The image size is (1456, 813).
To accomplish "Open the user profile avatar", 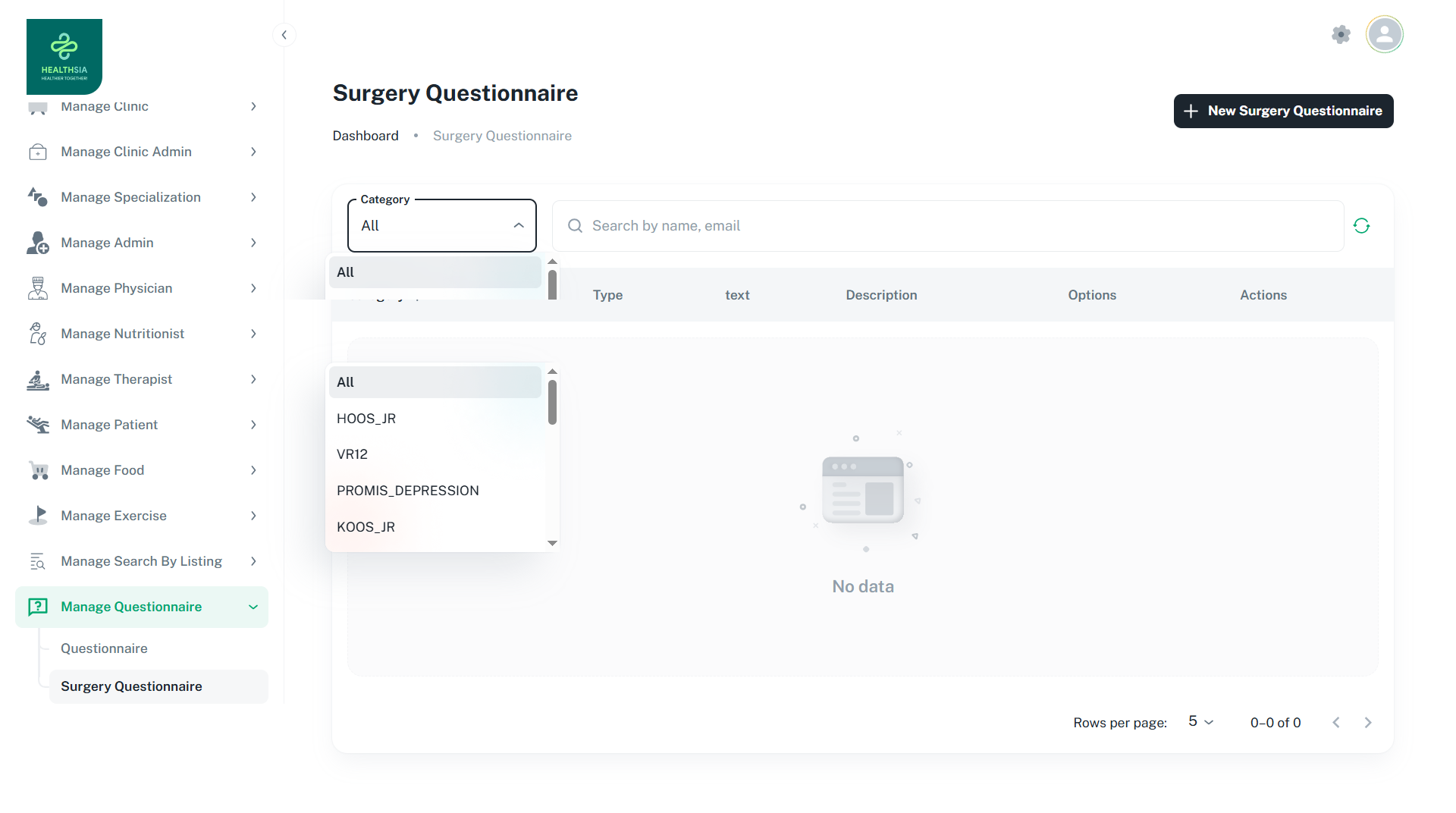I will point(1384,35).
